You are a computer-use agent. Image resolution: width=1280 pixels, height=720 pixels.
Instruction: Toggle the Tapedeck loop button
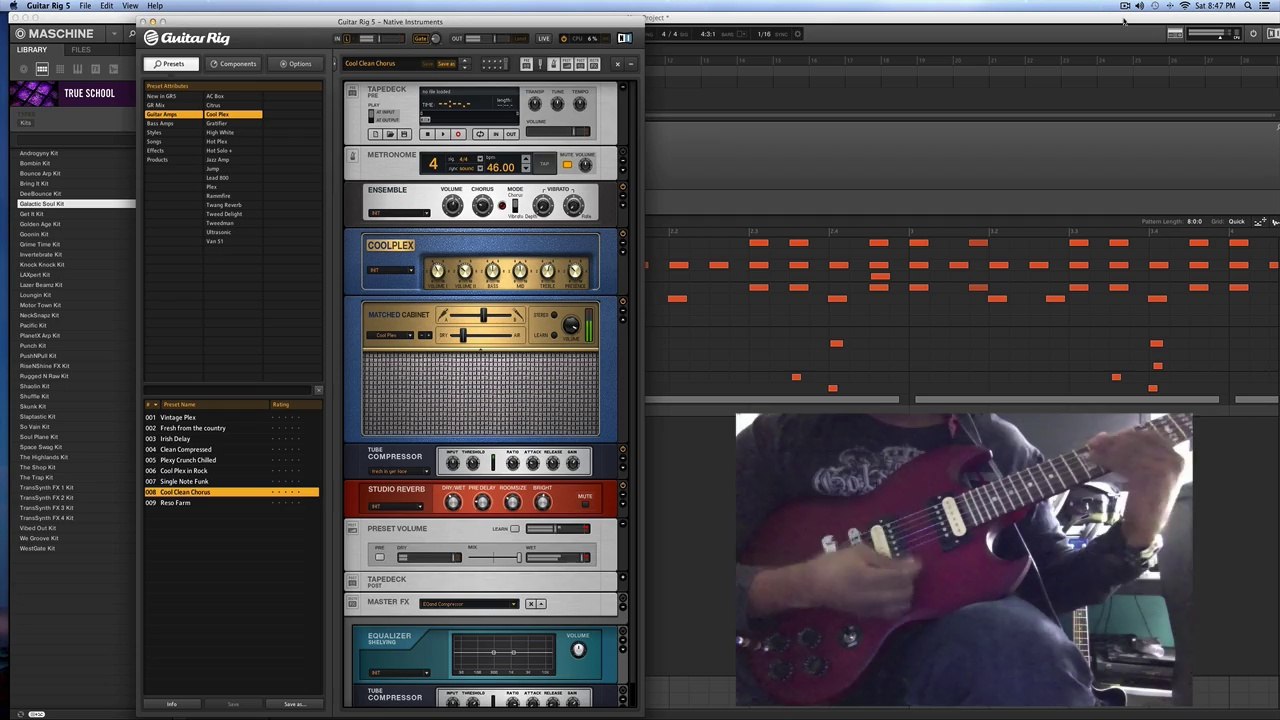point(480,134)
